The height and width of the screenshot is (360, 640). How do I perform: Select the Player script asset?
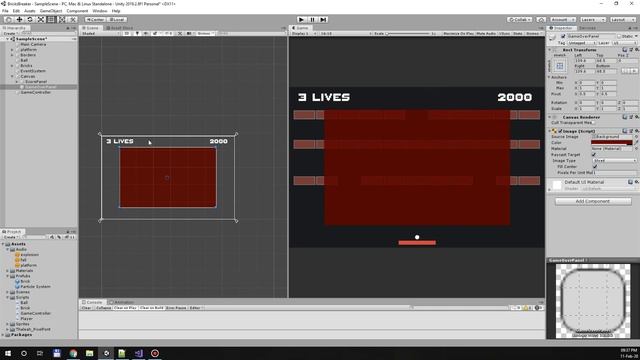pyautogui.click(x=26, y=318)
